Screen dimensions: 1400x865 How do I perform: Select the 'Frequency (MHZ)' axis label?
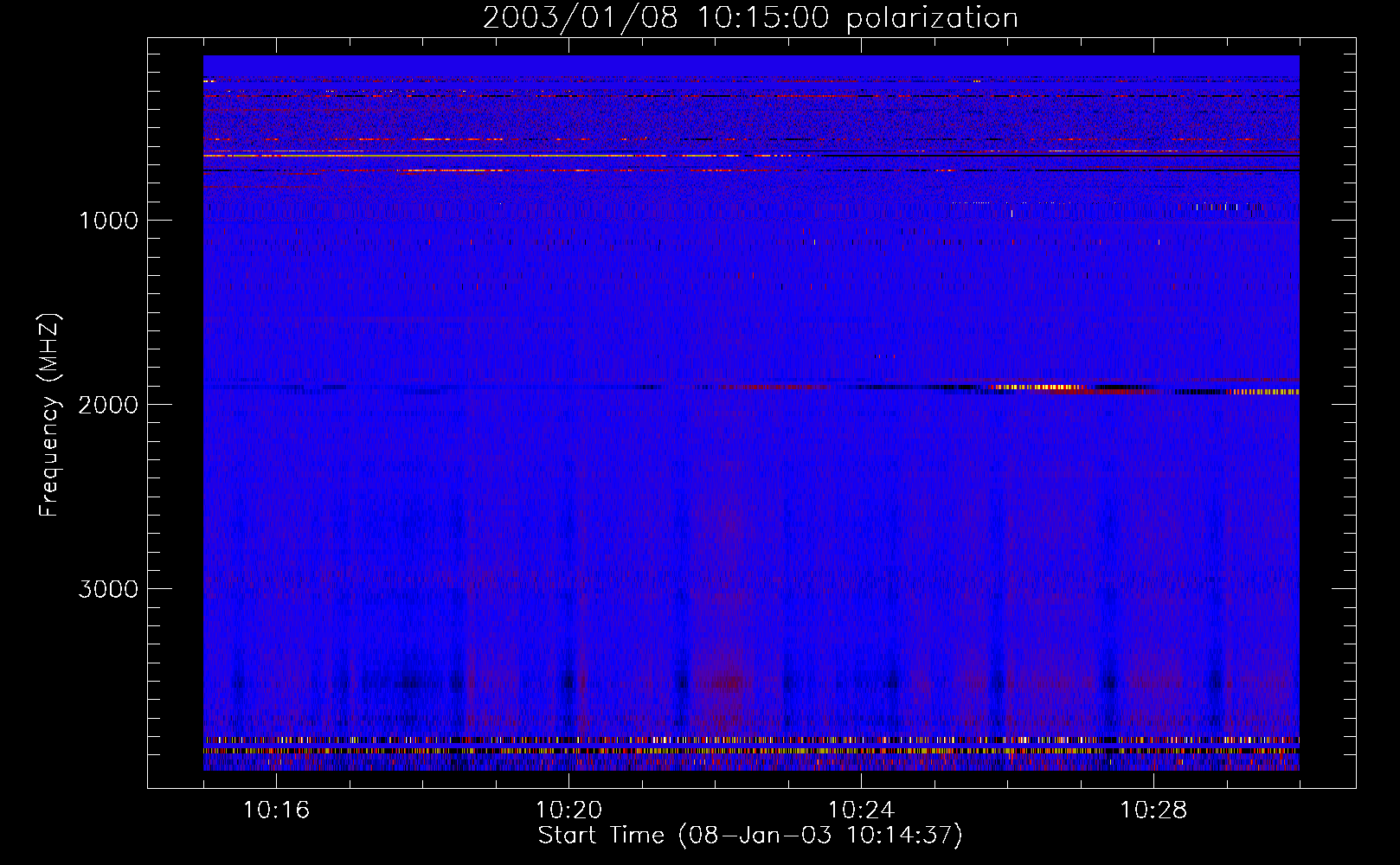pyautogui.click(x=49, y=415)
